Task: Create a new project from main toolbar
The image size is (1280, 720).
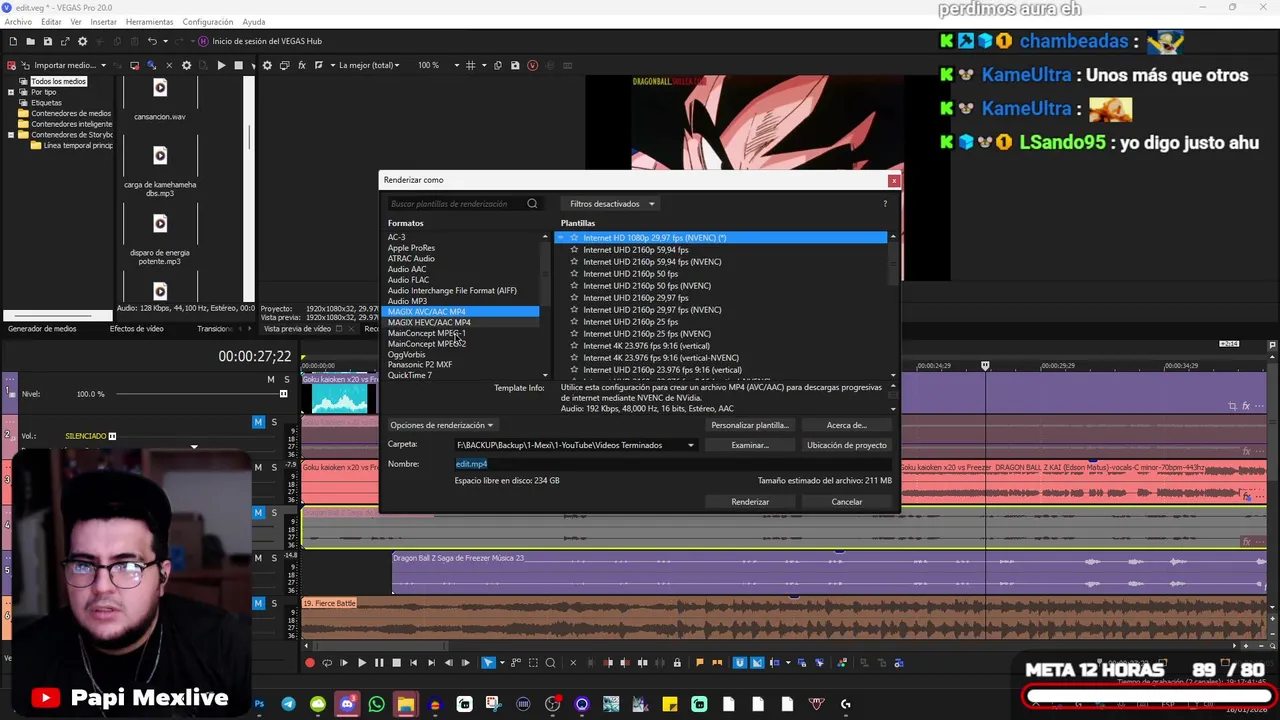Action: coord(13,41)
